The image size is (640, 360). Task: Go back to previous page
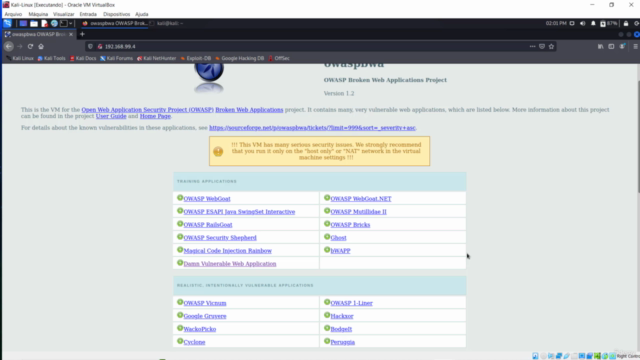click(9, 47)
